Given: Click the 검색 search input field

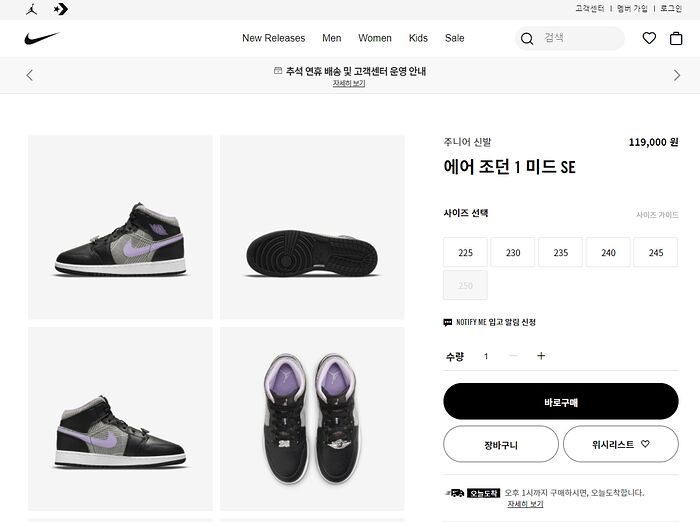Looking at the screenshot, I should (580, 38).
